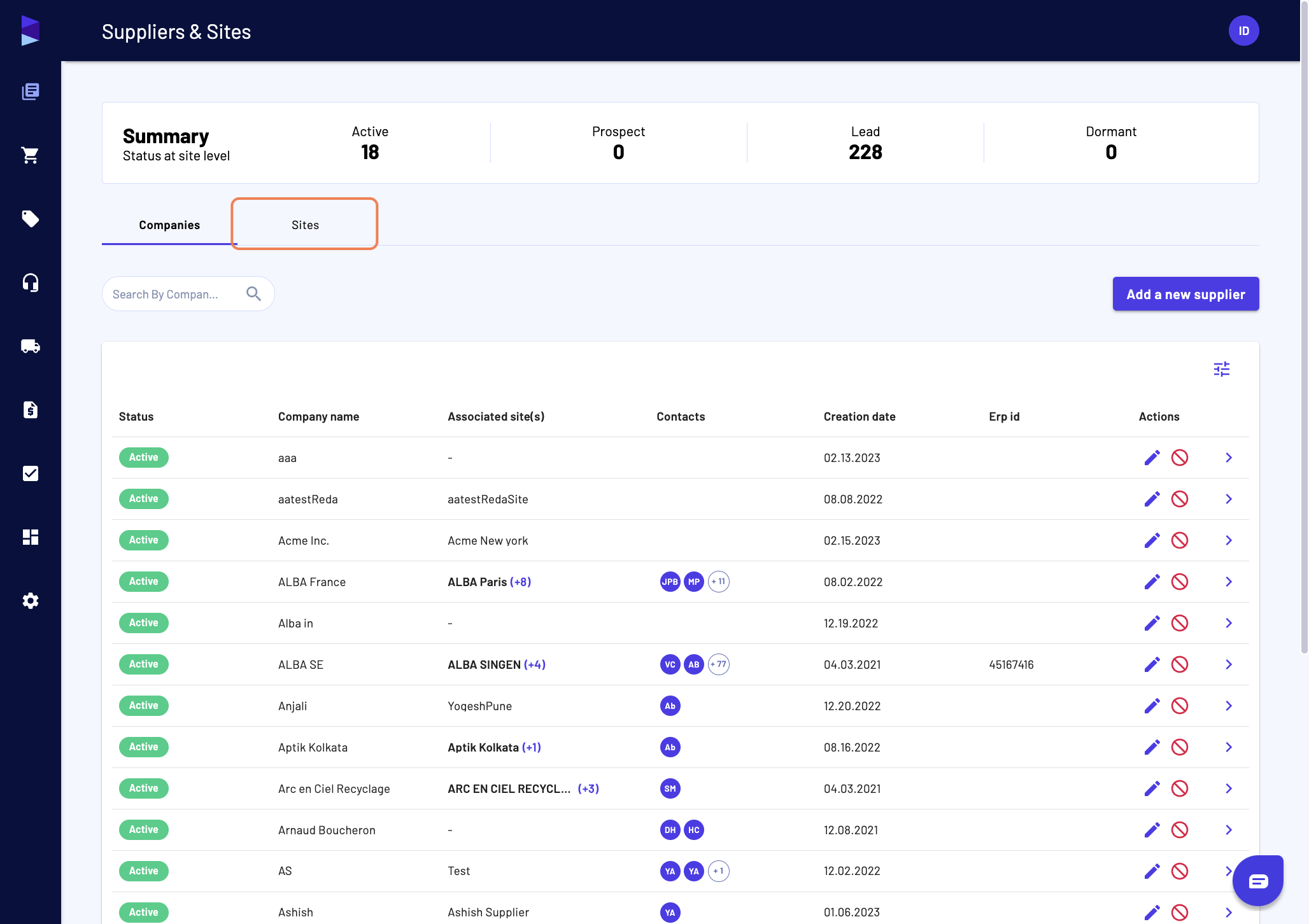Click the JPB contact avatar
Viewport: 1309px width, 924px height.
coord(670,582)
